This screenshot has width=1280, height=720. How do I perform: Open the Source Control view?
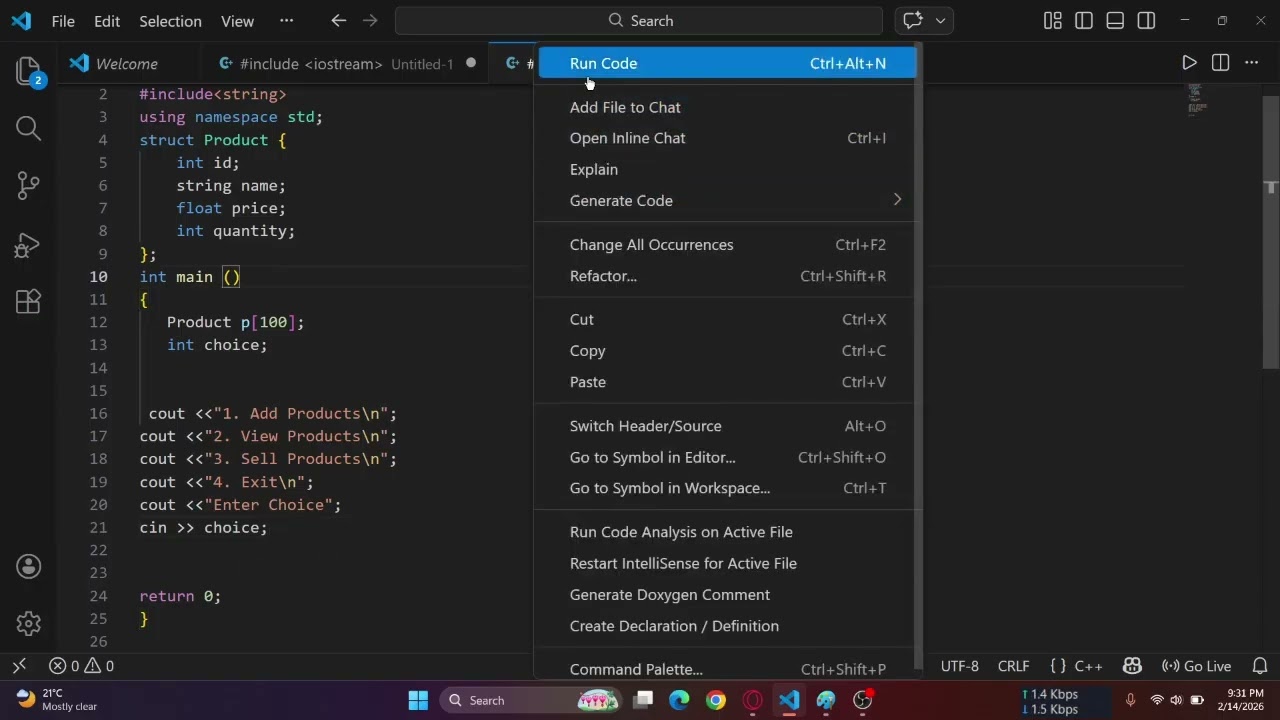[x=28, y=185]
